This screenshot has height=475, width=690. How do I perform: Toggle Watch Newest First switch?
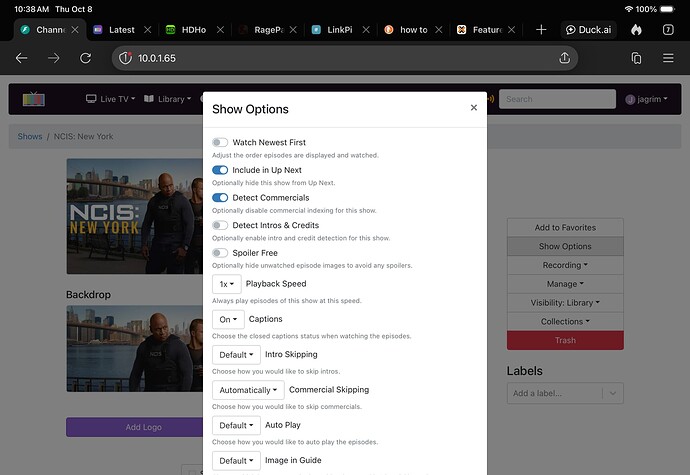220,142
